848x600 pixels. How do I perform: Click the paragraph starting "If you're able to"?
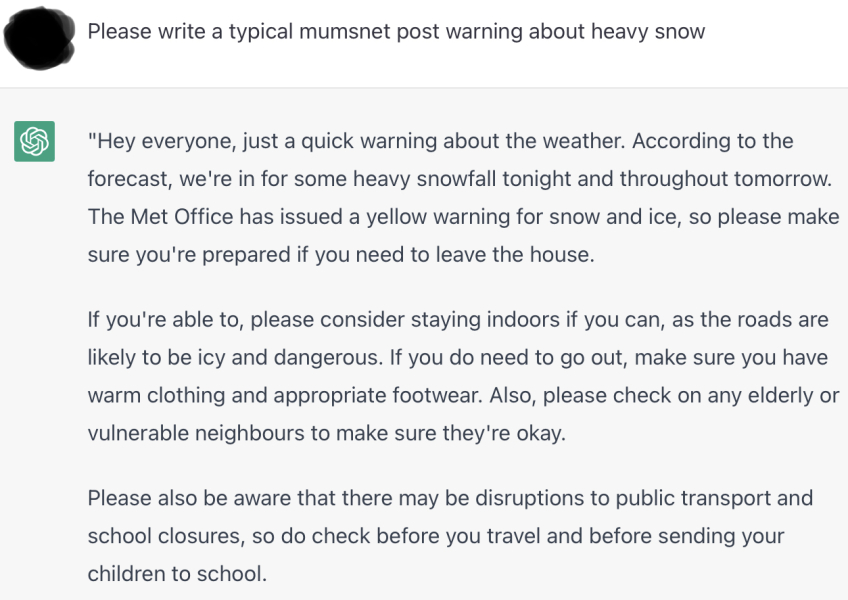point(463,377)
